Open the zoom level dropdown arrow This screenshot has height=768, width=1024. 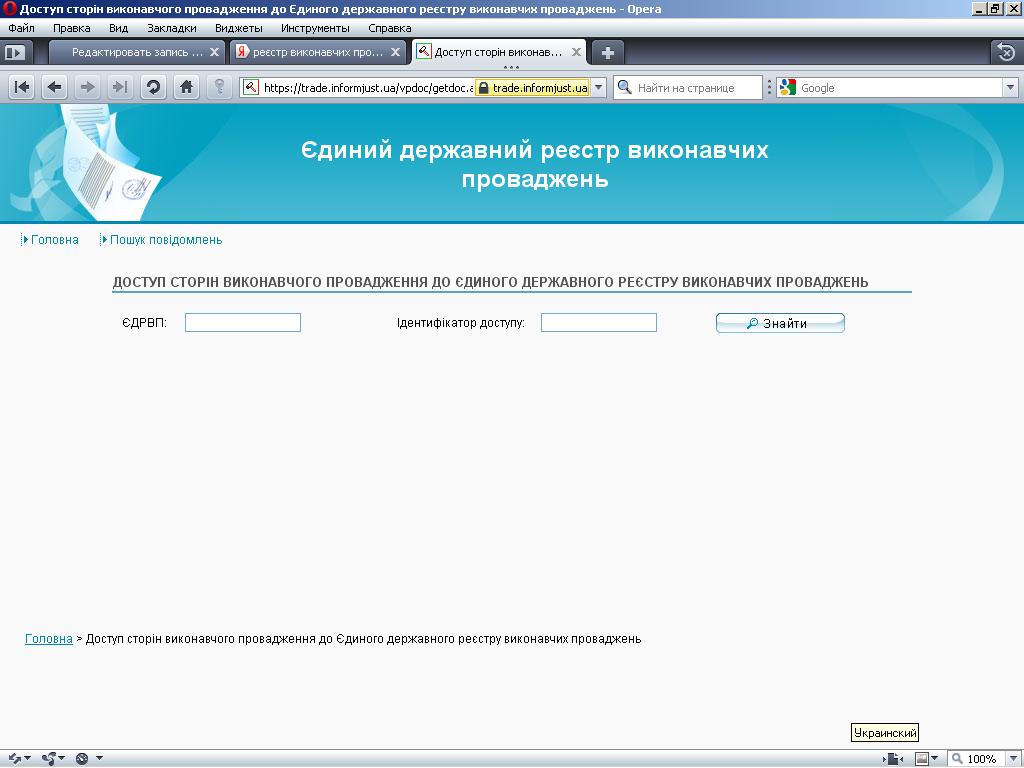(1012, 758)
